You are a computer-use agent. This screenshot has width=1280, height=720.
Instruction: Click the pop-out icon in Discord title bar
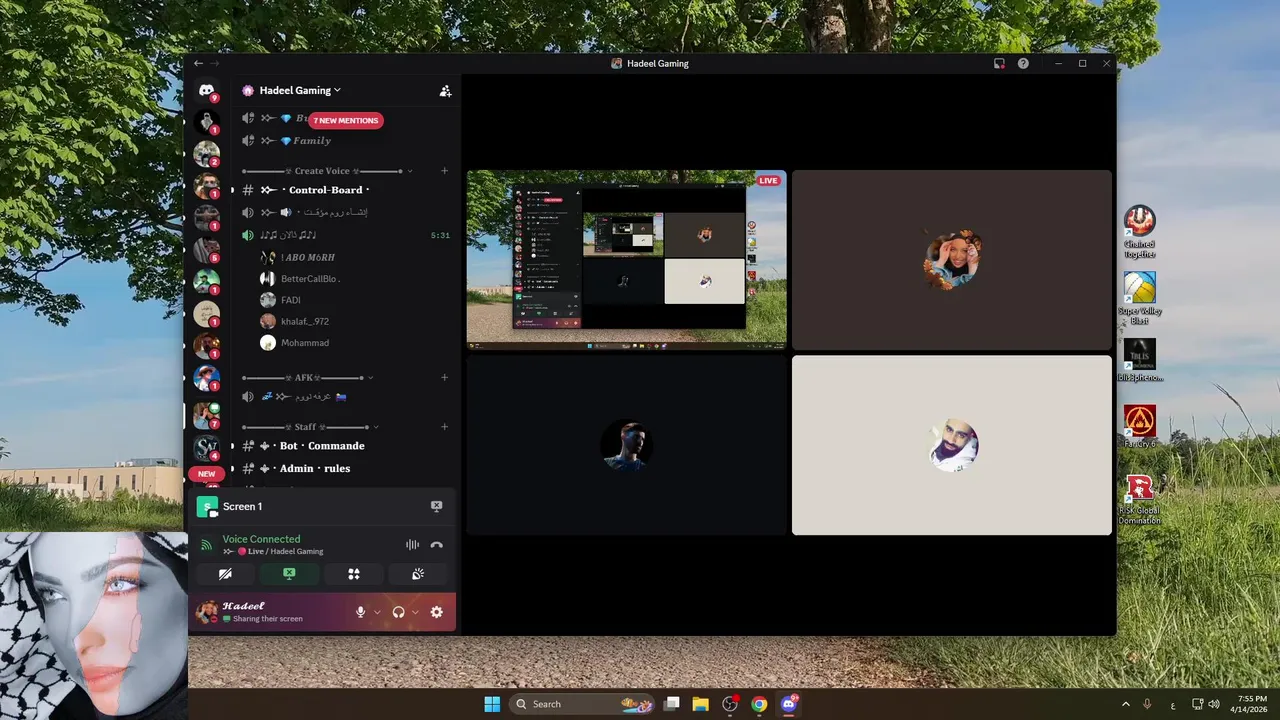click(999, 63)
